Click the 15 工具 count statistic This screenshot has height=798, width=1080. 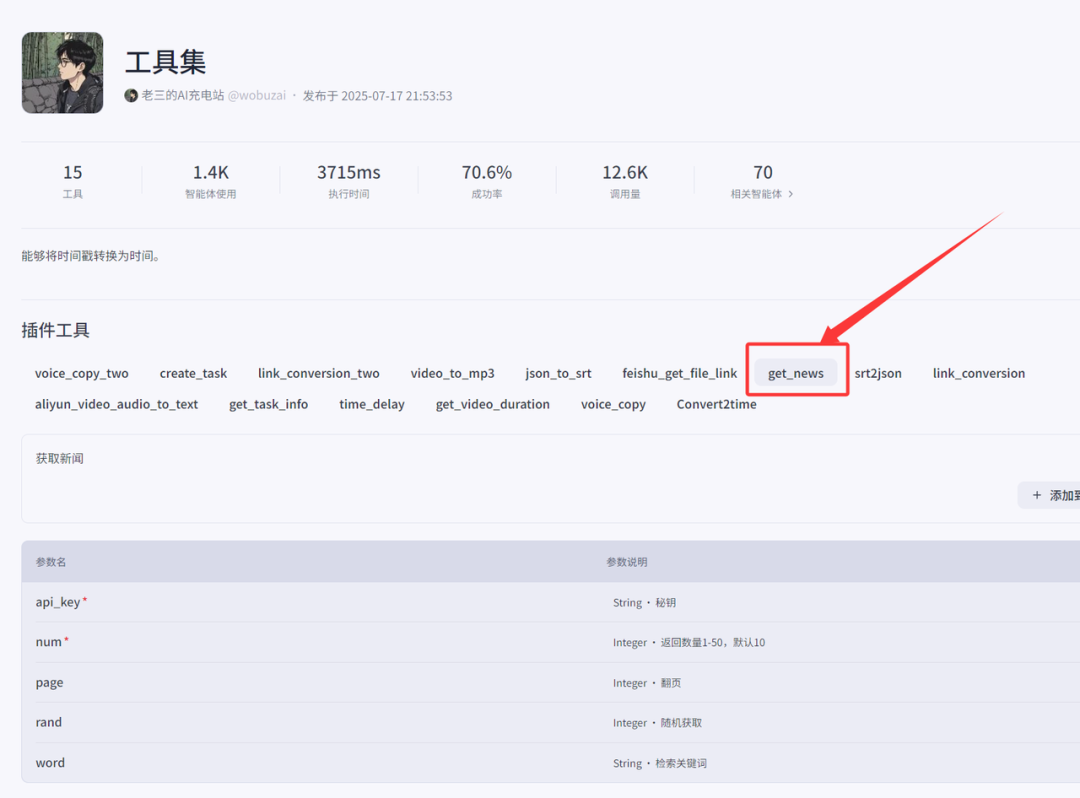(72, 180)
